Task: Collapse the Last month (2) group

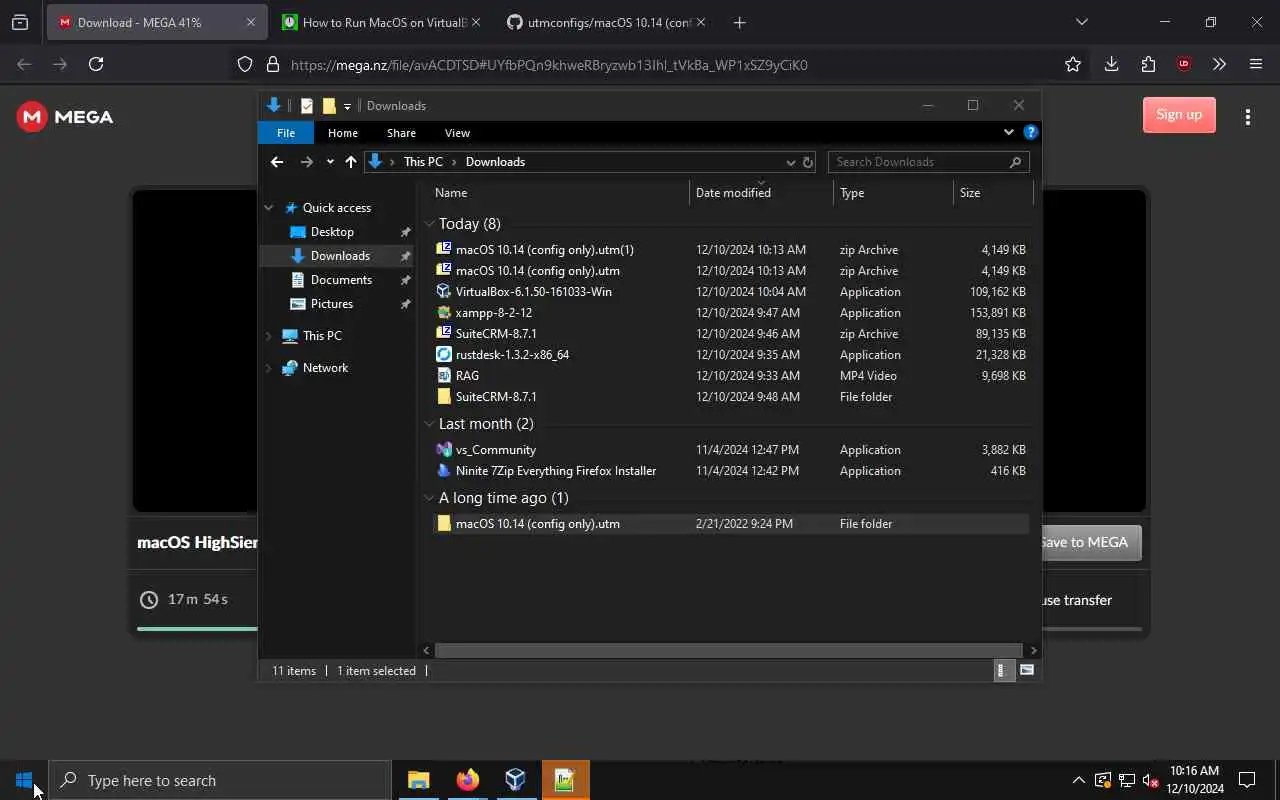Action: [429, 424]
